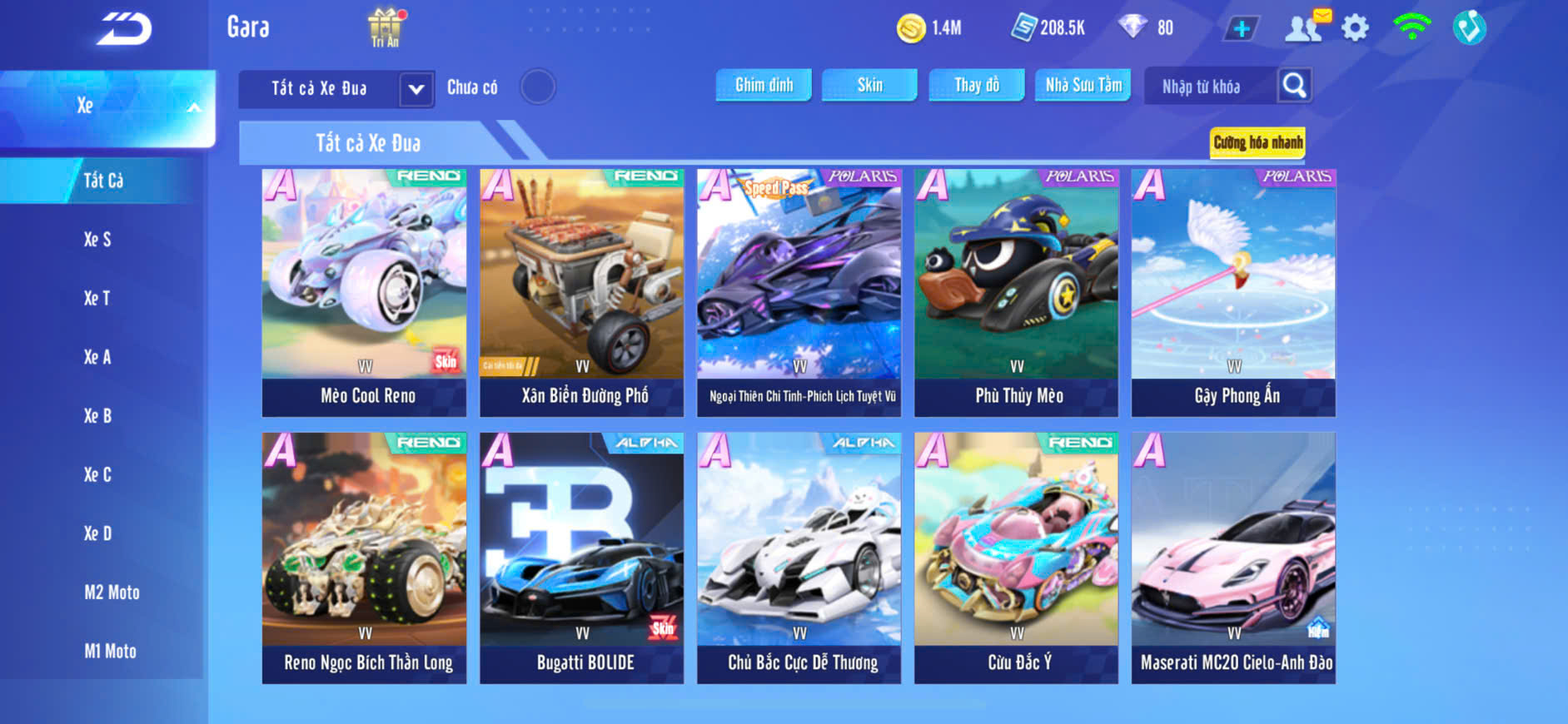Open the settings gear icon

[1355, 28]
